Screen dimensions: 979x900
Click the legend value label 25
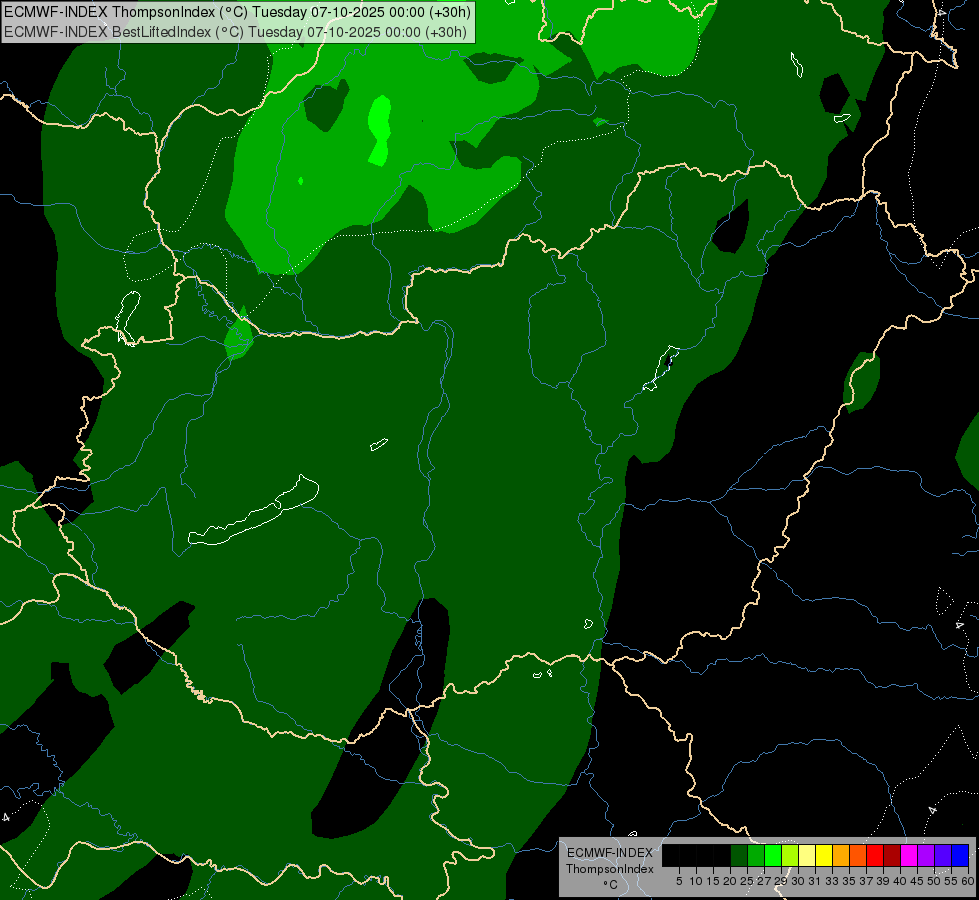click(747, 881)
